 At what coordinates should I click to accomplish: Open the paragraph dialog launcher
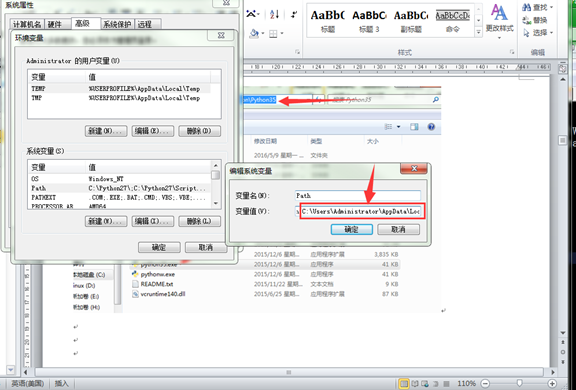pyautogui.click(x=297, y=53)
